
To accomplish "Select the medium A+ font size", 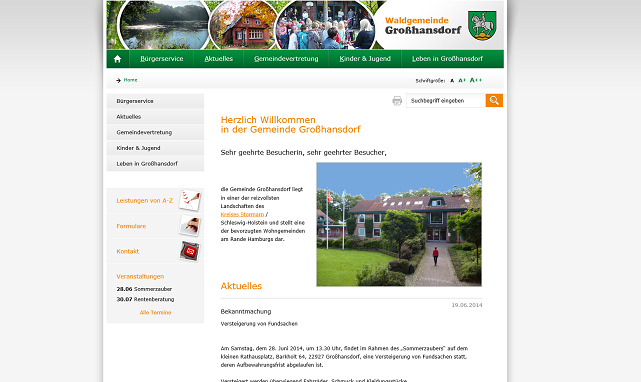I will pyautogui.click(x=462, y=81).
